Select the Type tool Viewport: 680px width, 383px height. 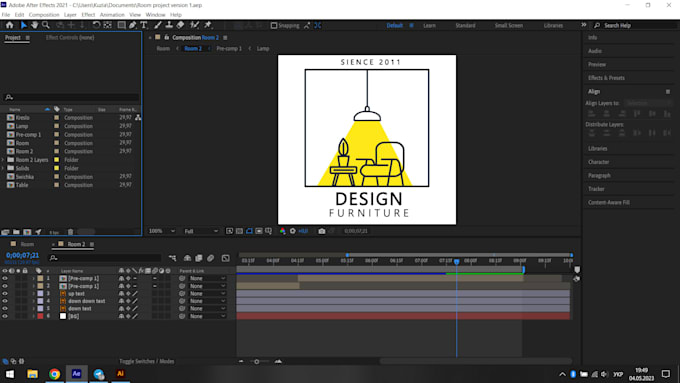click(x=144, y=25)
